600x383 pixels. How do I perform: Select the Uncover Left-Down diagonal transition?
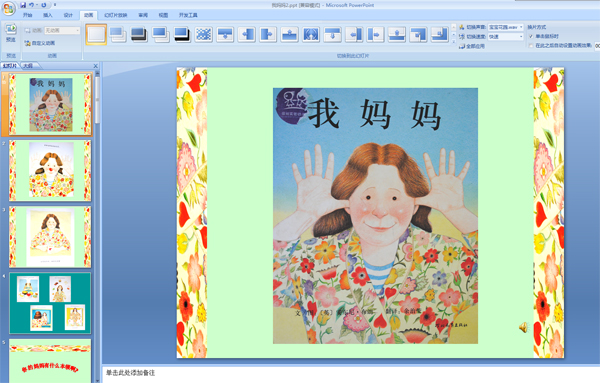[418, 34]
